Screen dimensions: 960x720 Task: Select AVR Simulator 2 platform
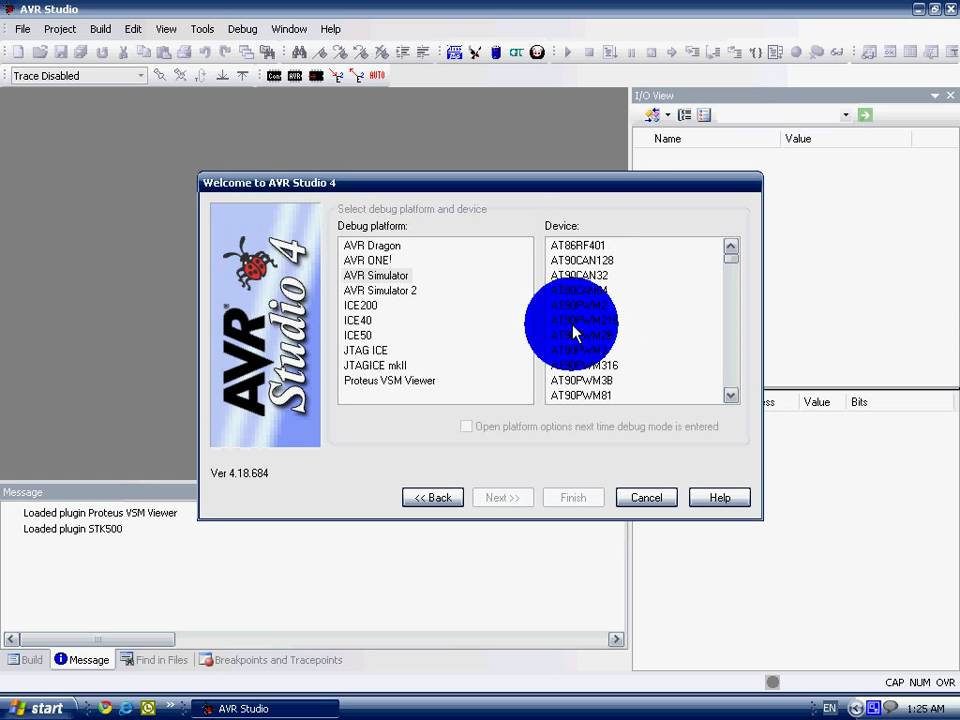[x=380, y=290]
